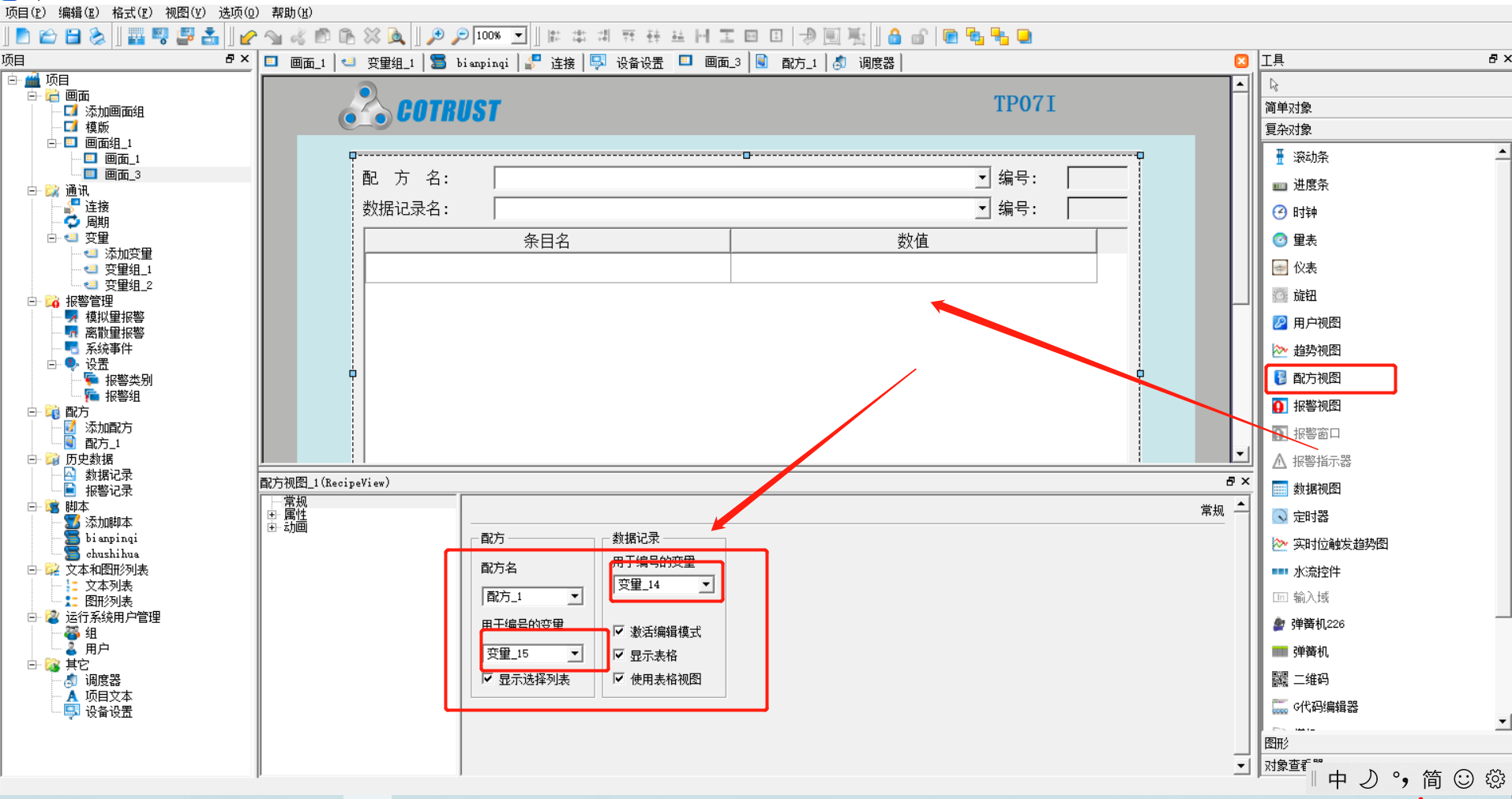Click the 简单对象 section header
This screenshot has width=1512, height=799.
click(x=1386, y=107)
